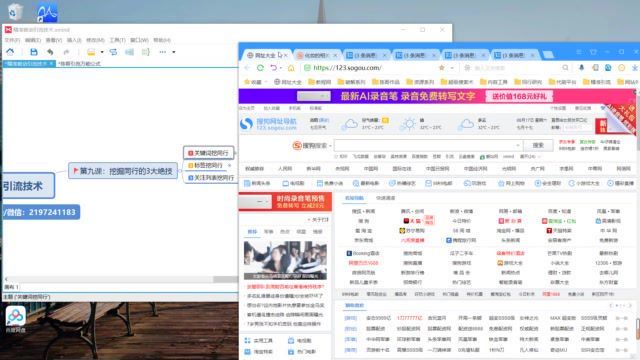Open the Recycle Bin on the desktop
The width and height of the screenshot is (640, 360).
pyautogui.click(x=14, y=12)
